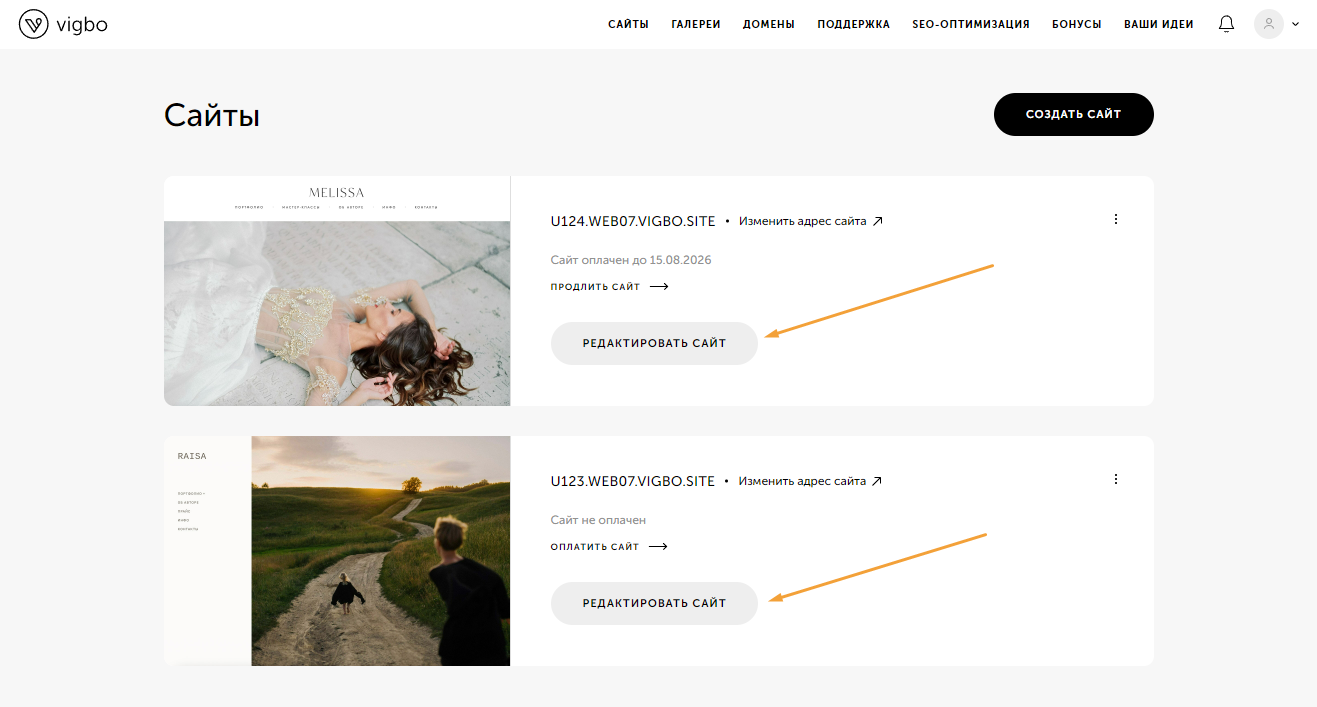Open three-dot menu for U123 site
This screenshot has height=707, width=1317.
click(x=1116, y=479)
